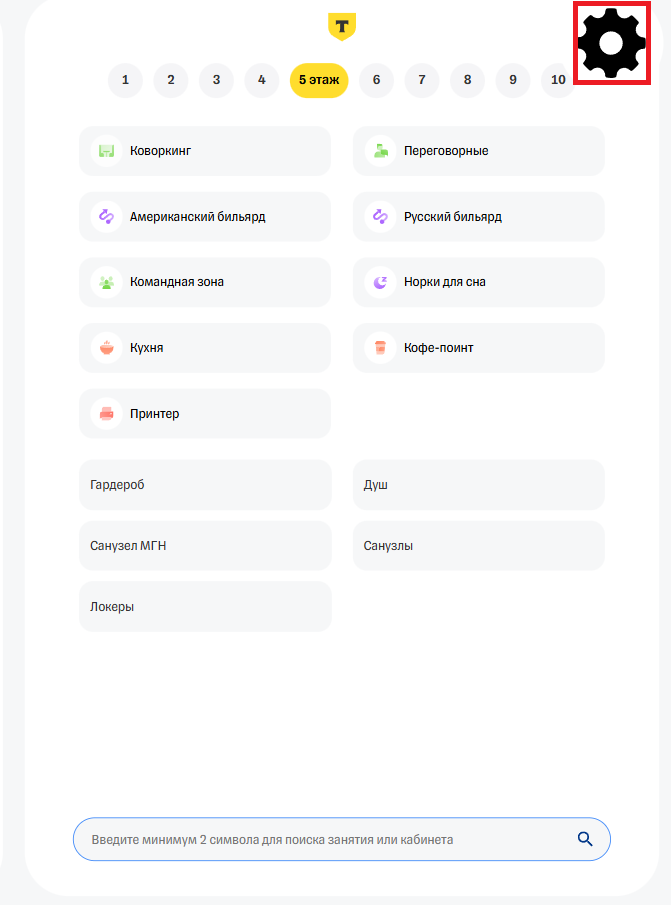671x905 pixels.
Task: Click the Кухня bowl icon
Action: [105, 348]
